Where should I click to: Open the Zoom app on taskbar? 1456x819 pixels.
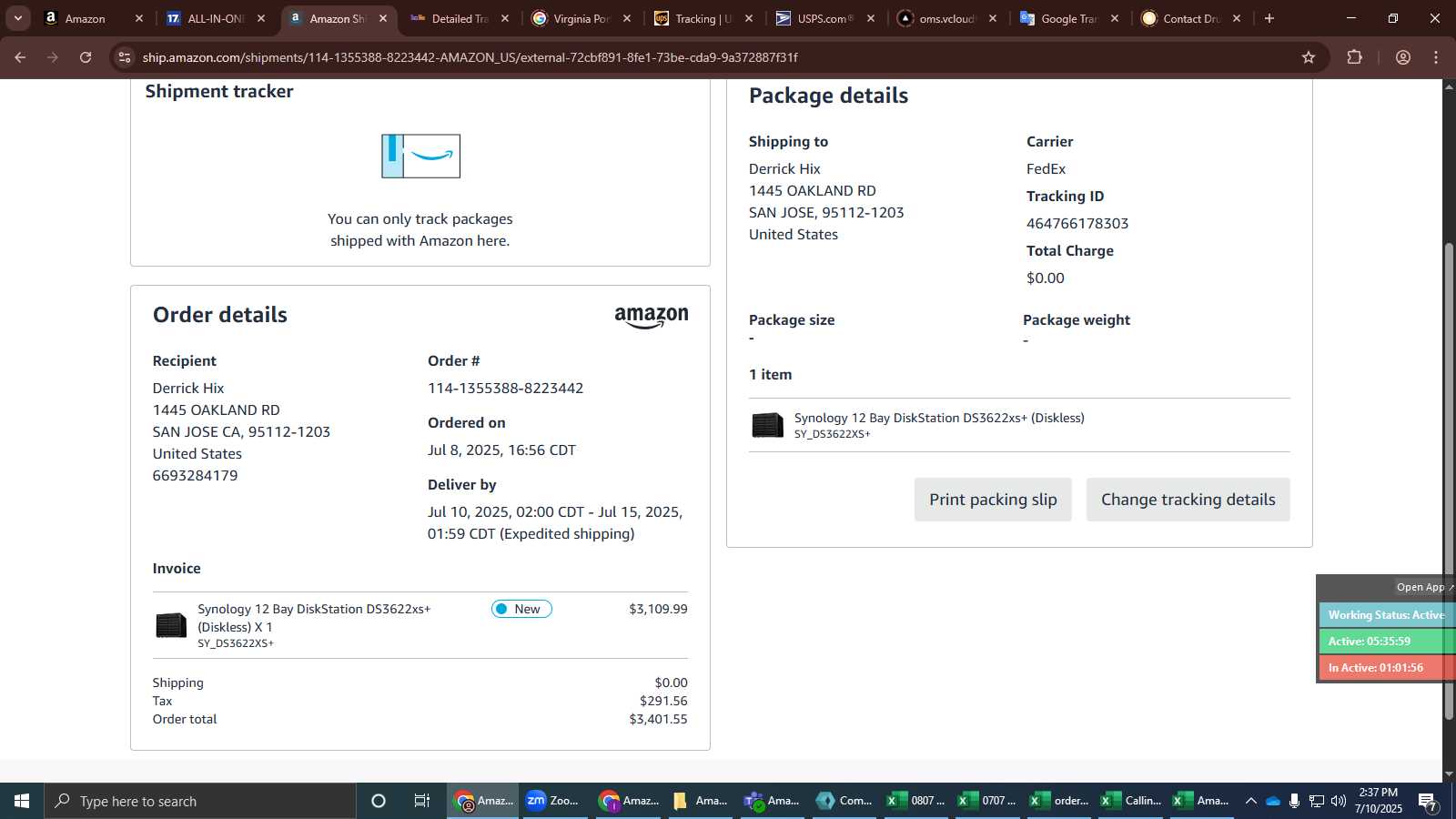pyautogui.click(x=554, y=801)
